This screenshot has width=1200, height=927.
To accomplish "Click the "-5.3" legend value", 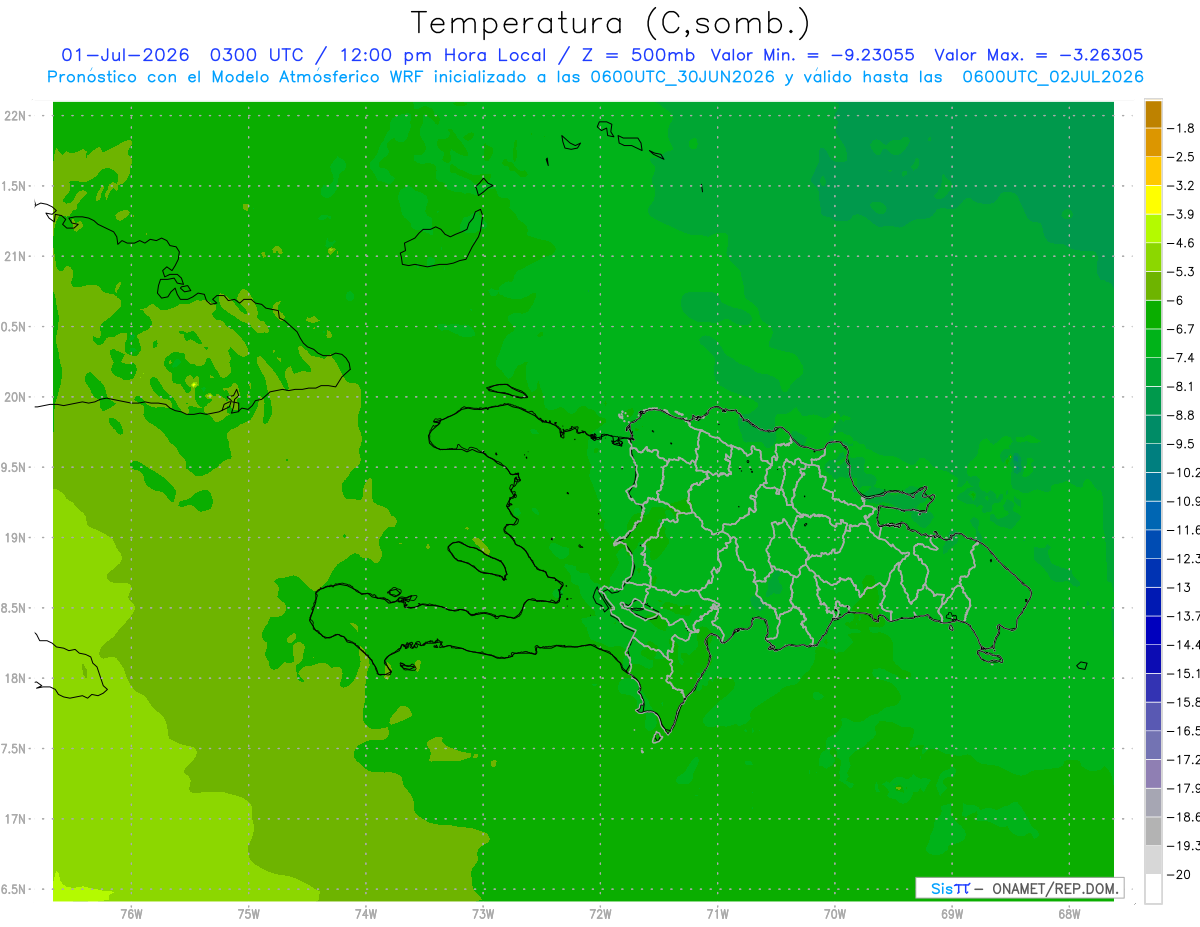I will [x=1182, y=272].
